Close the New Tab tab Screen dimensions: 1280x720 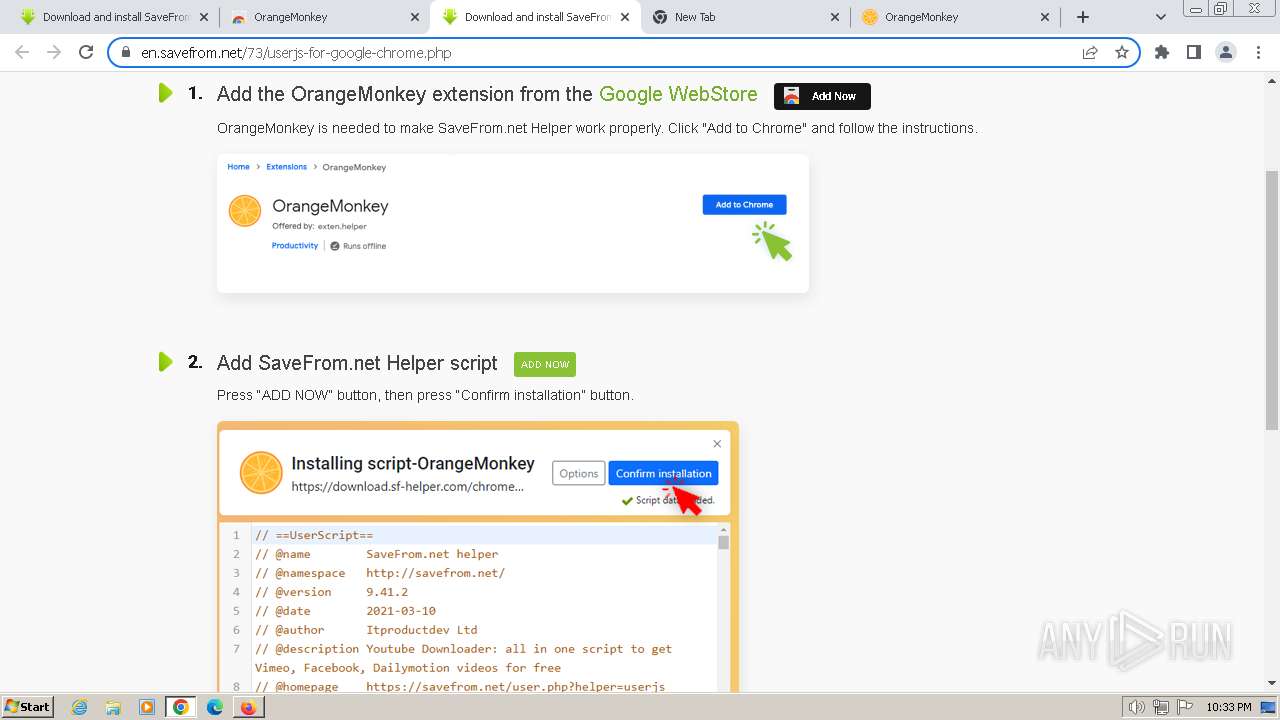pyautogui.click(x=836, y=17)
